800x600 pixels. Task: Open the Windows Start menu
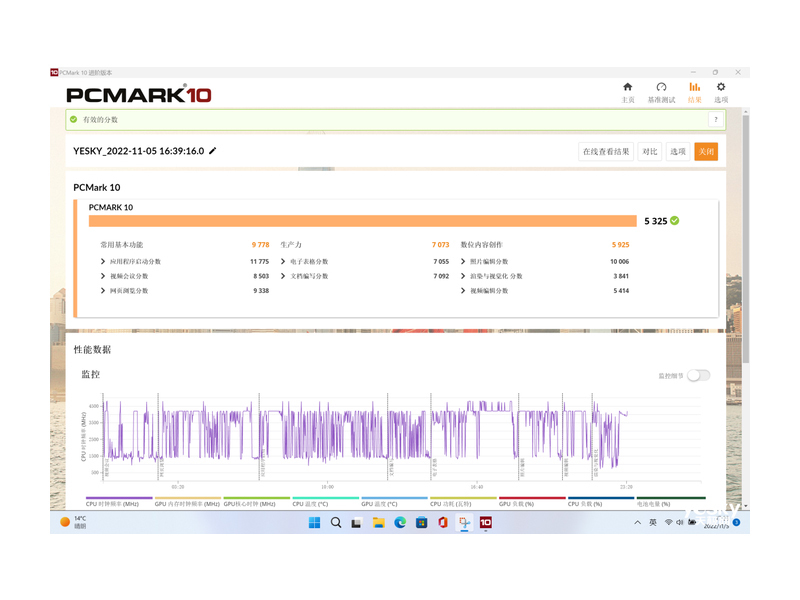(x=314, y=522)
